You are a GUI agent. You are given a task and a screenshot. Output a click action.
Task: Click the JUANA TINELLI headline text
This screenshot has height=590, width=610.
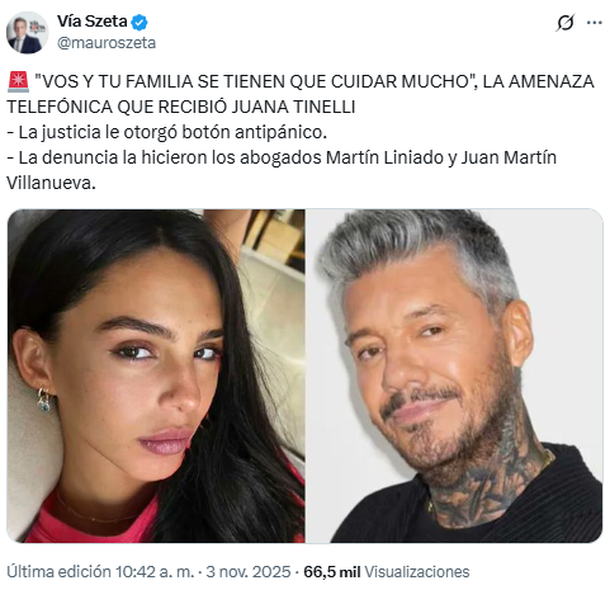pyautogui.click(x=293, y=107)
